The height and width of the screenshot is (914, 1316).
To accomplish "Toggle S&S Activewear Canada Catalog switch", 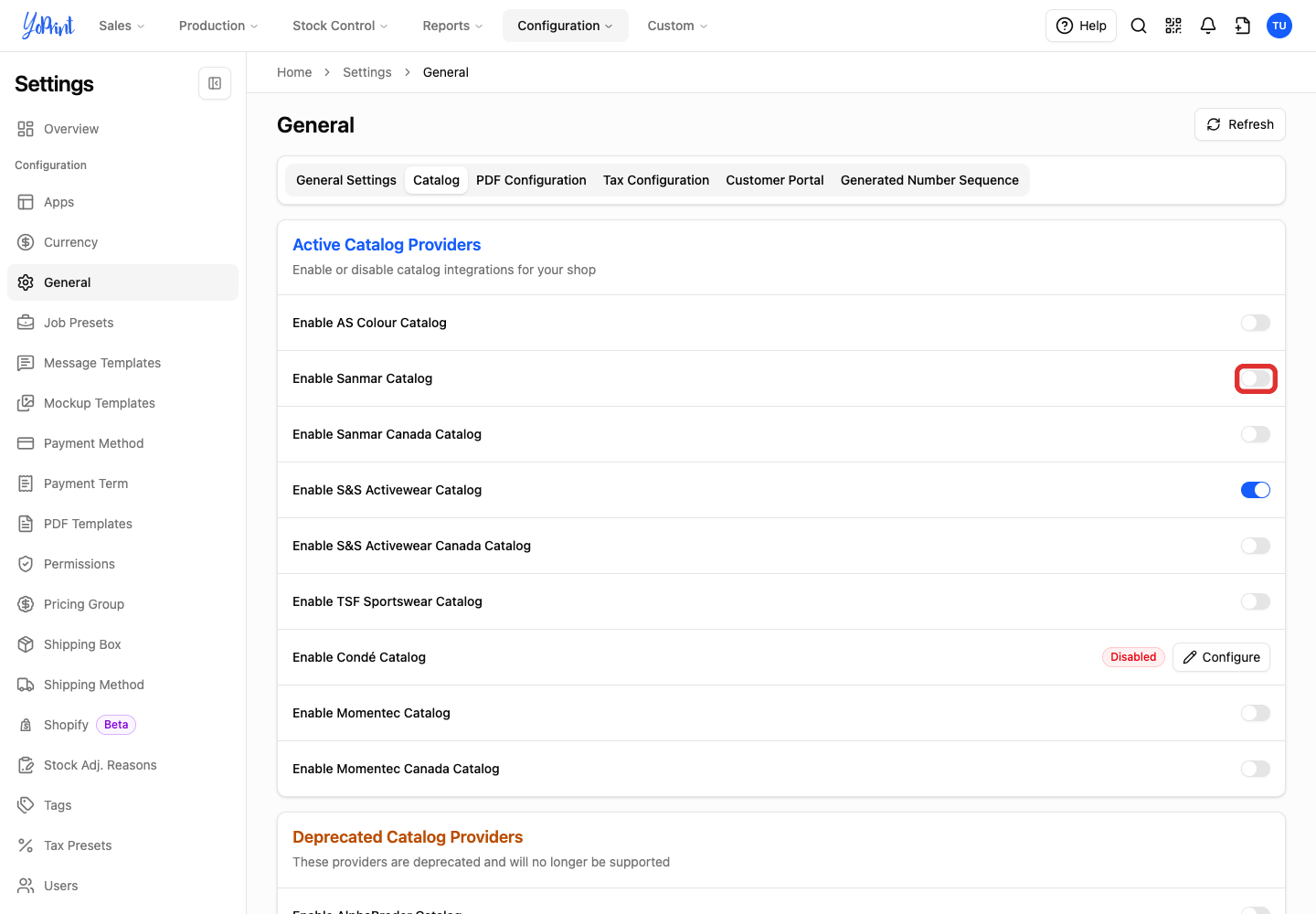I will 1256,546.
